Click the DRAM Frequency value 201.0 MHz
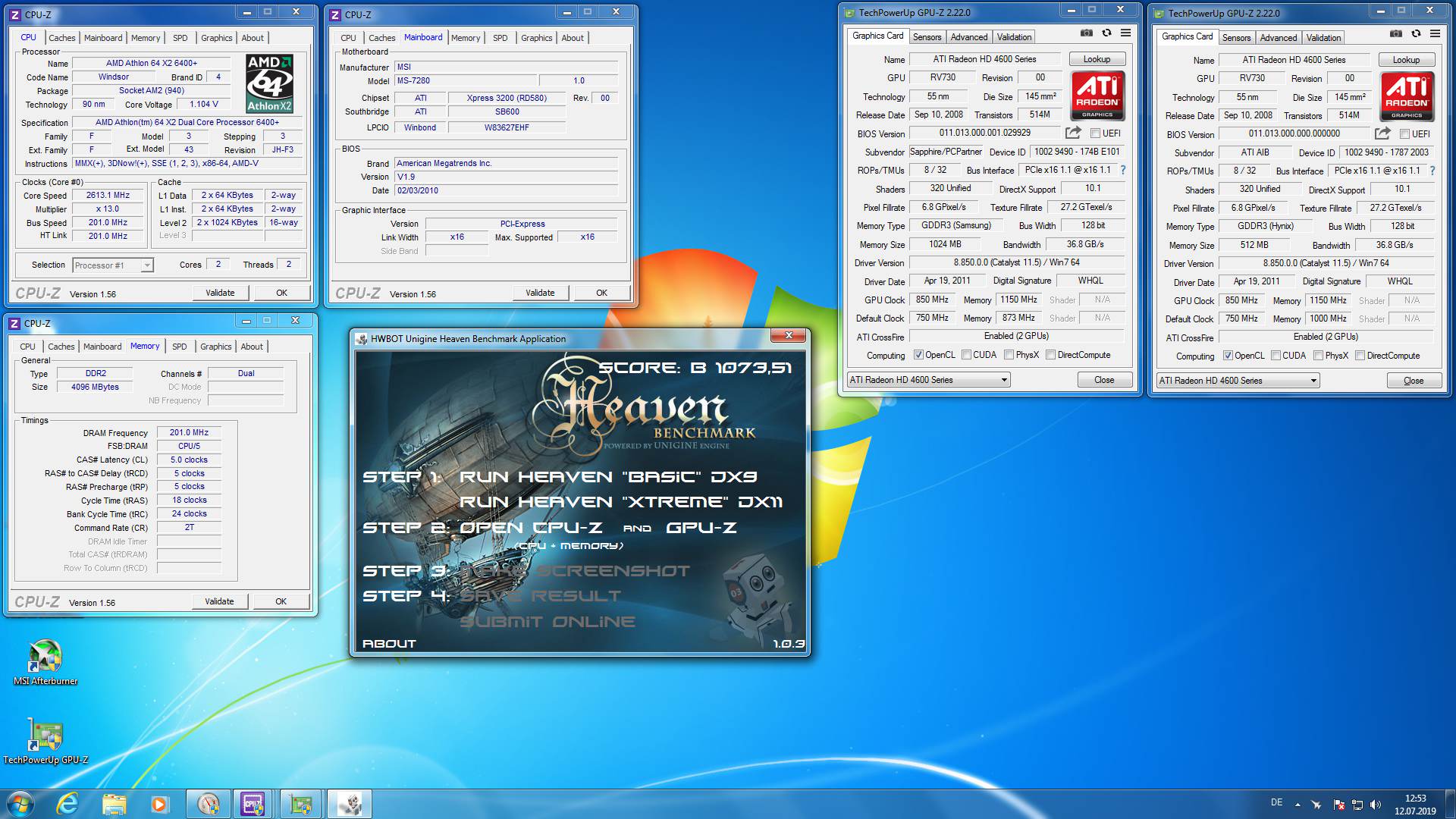1456x819 pixels. [x=189, y=432]
